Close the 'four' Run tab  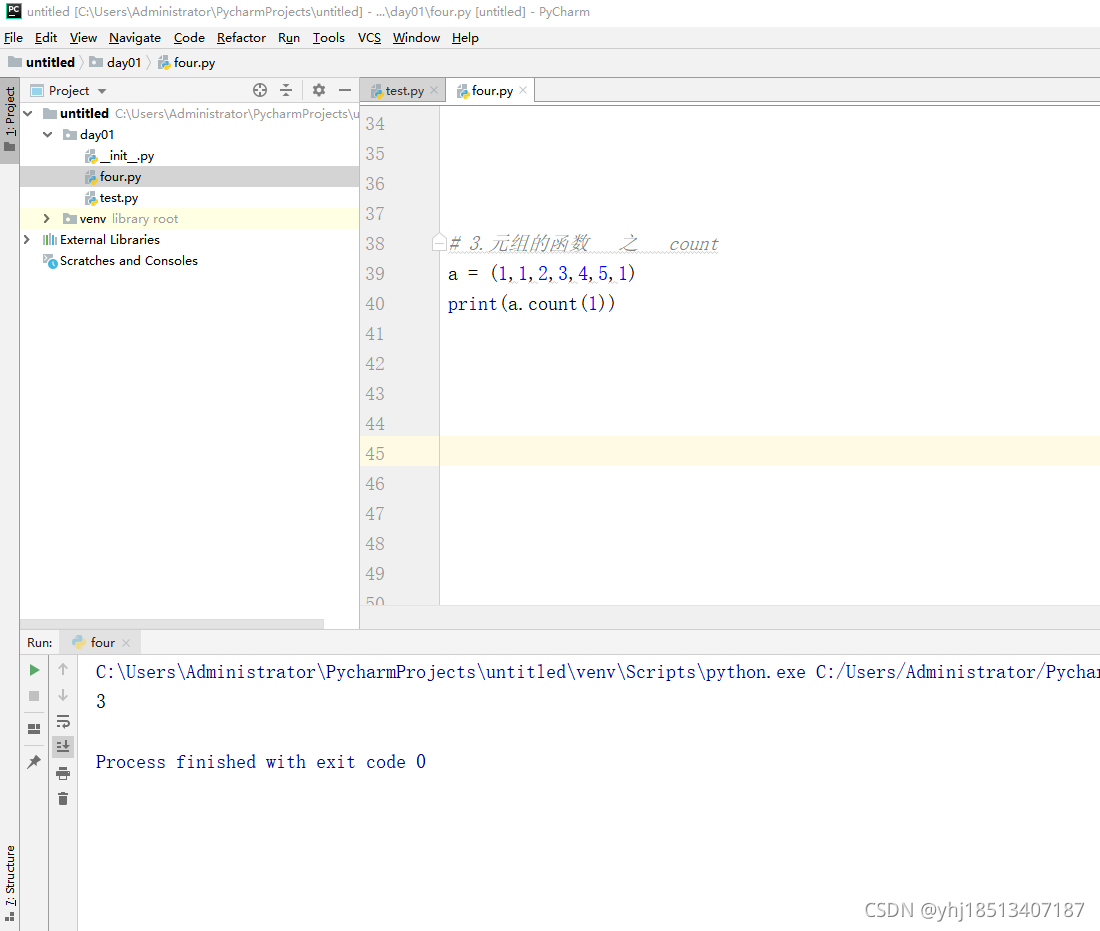126,643
